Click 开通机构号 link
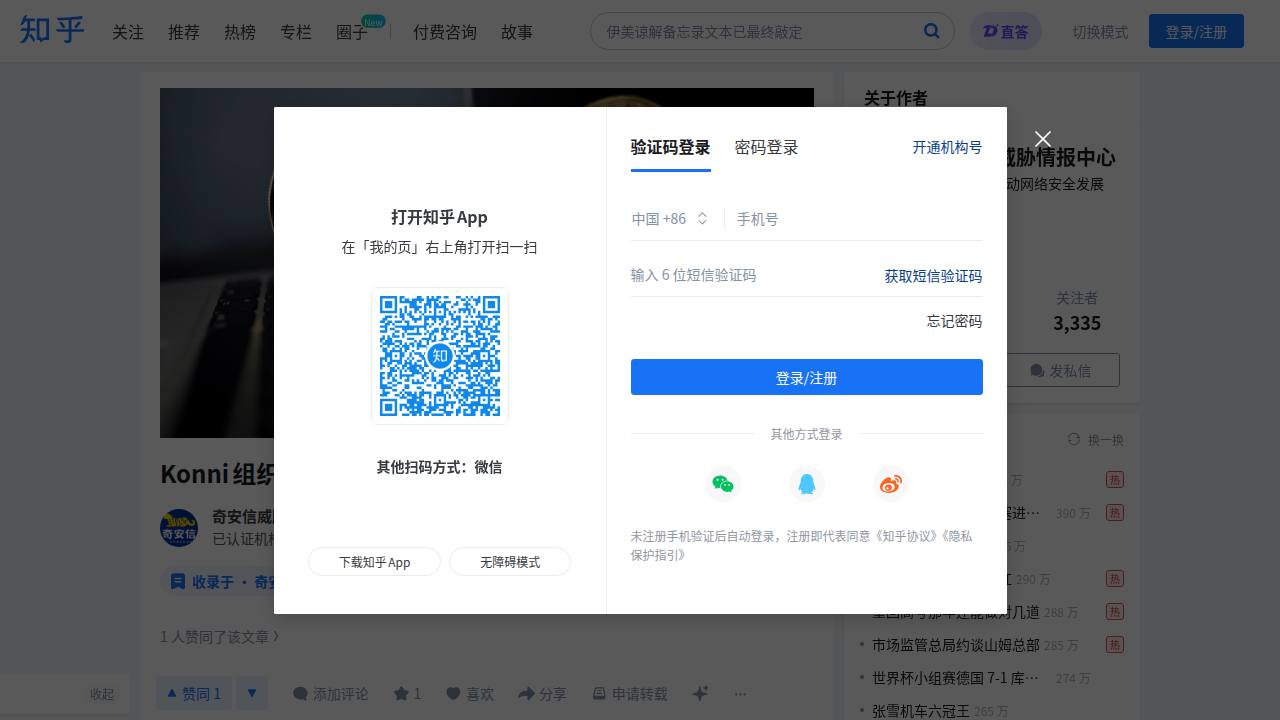 click(947, 147)
